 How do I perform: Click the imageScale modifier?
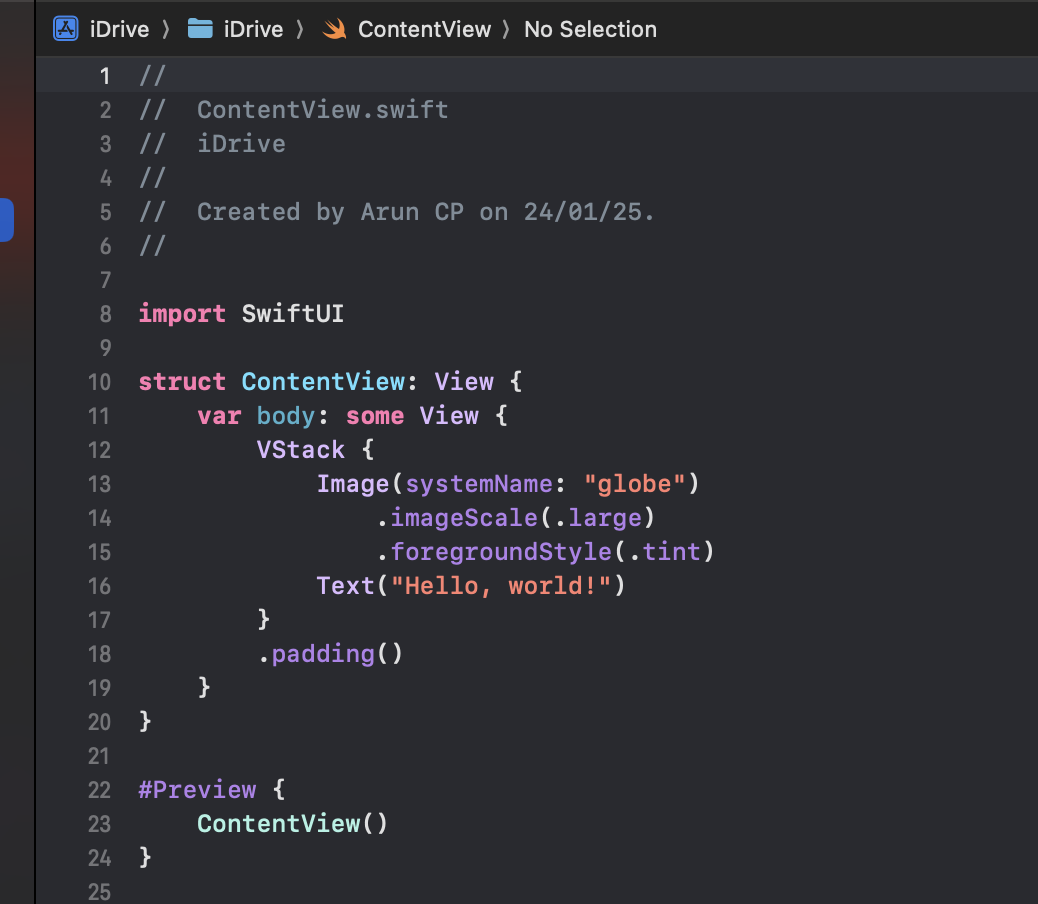click(x=463, y=518)
